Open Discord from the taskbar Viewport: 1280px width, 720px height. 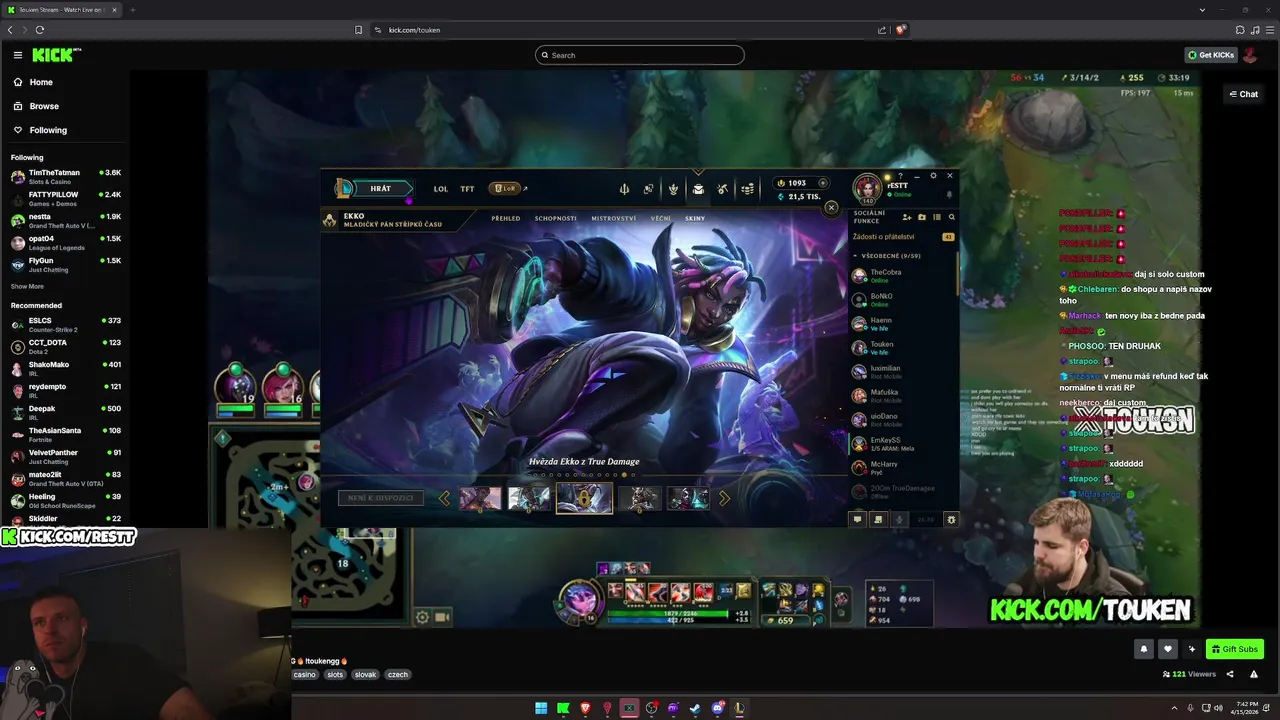click(x=717, y=708)
